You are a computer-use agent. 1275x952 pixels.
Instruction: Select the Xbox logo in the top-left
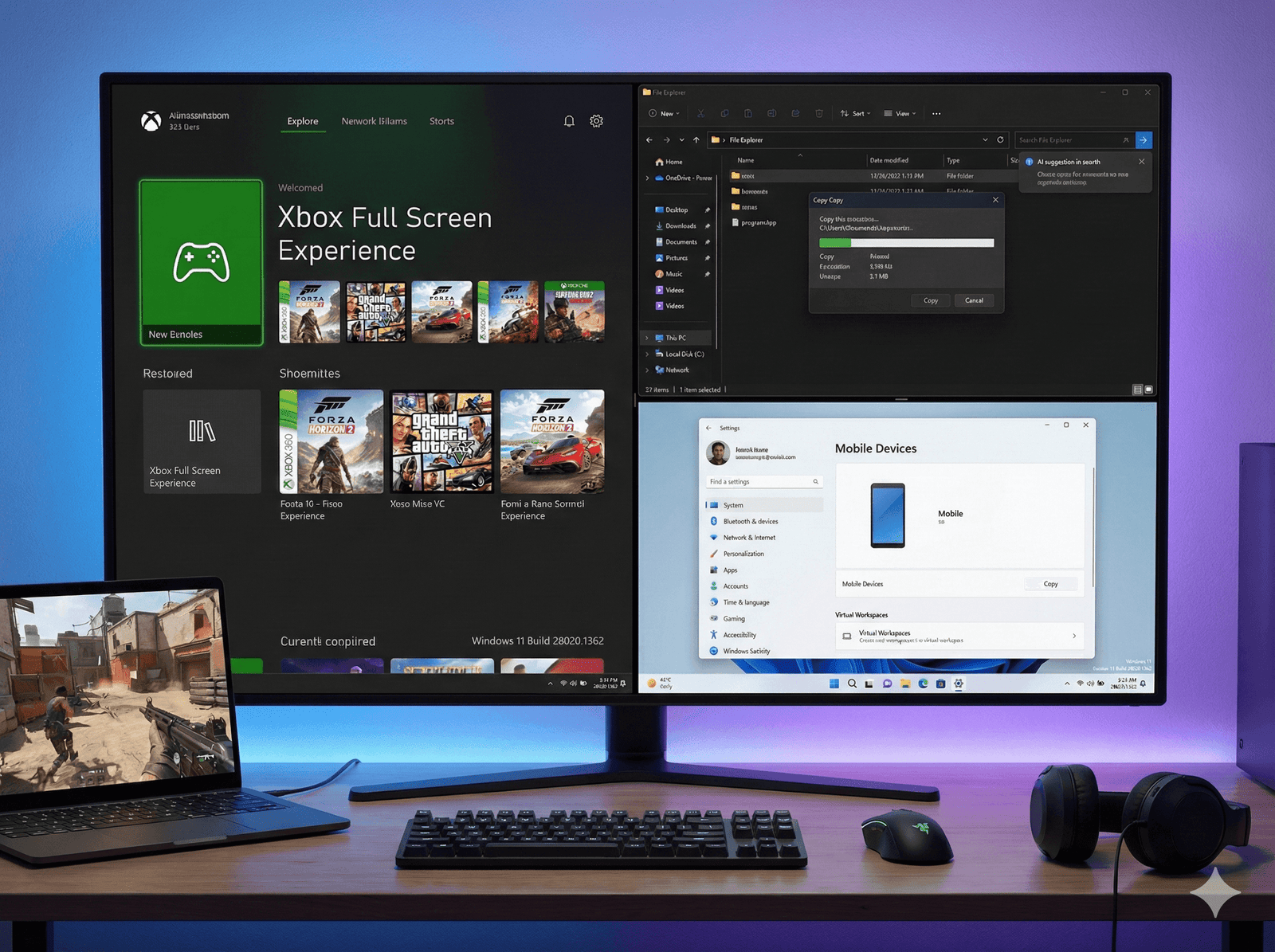(151, 119)
